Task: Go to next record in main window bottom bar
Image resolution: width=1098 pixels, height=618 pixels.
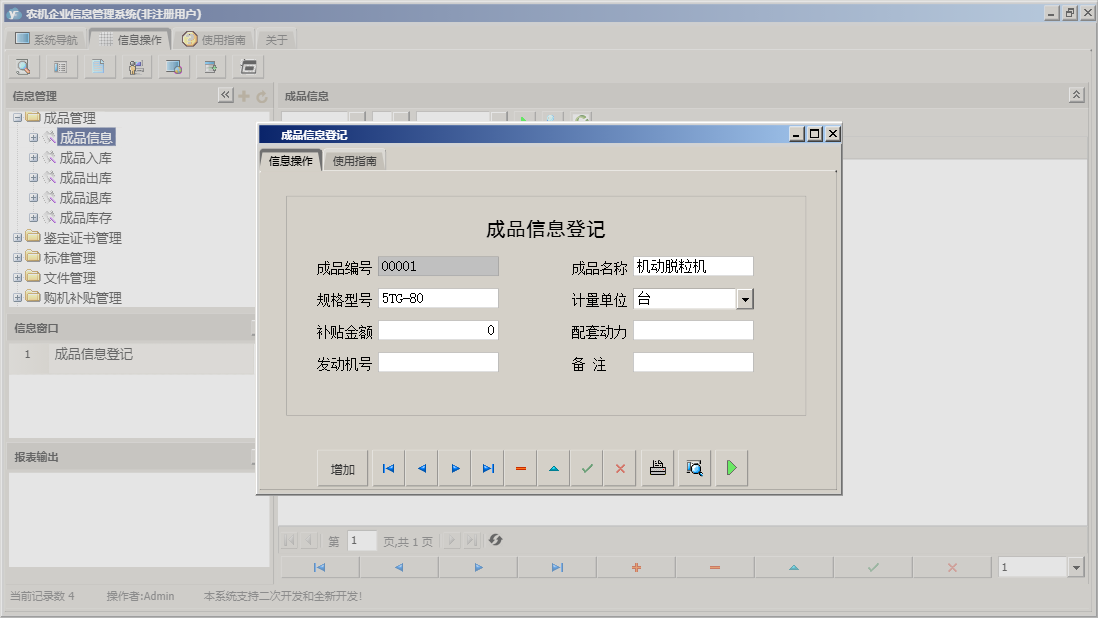Action: [478, 567]
